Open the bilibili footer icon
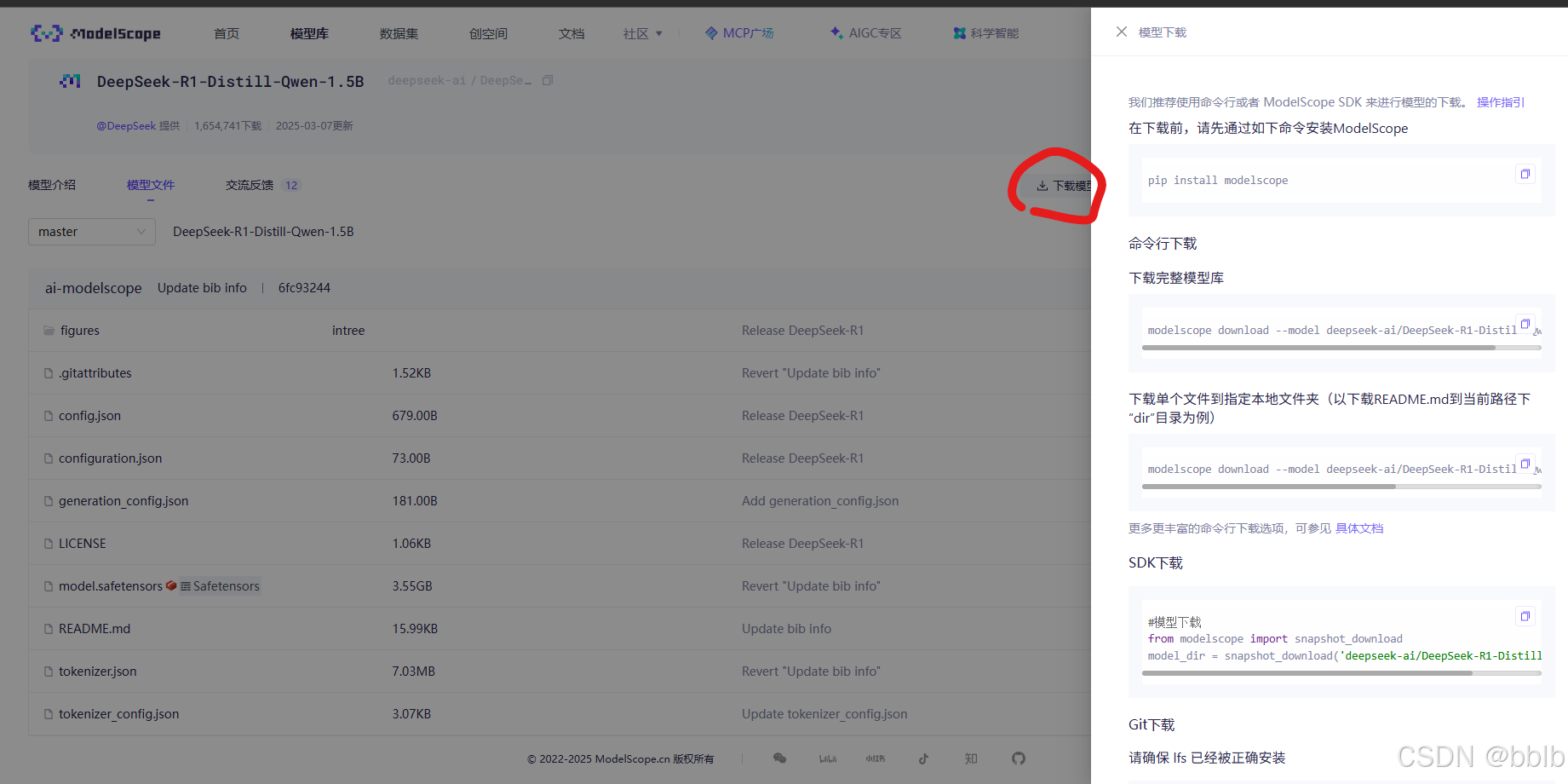The width and height of the screenshot is (1568, 784). (828, 758)
